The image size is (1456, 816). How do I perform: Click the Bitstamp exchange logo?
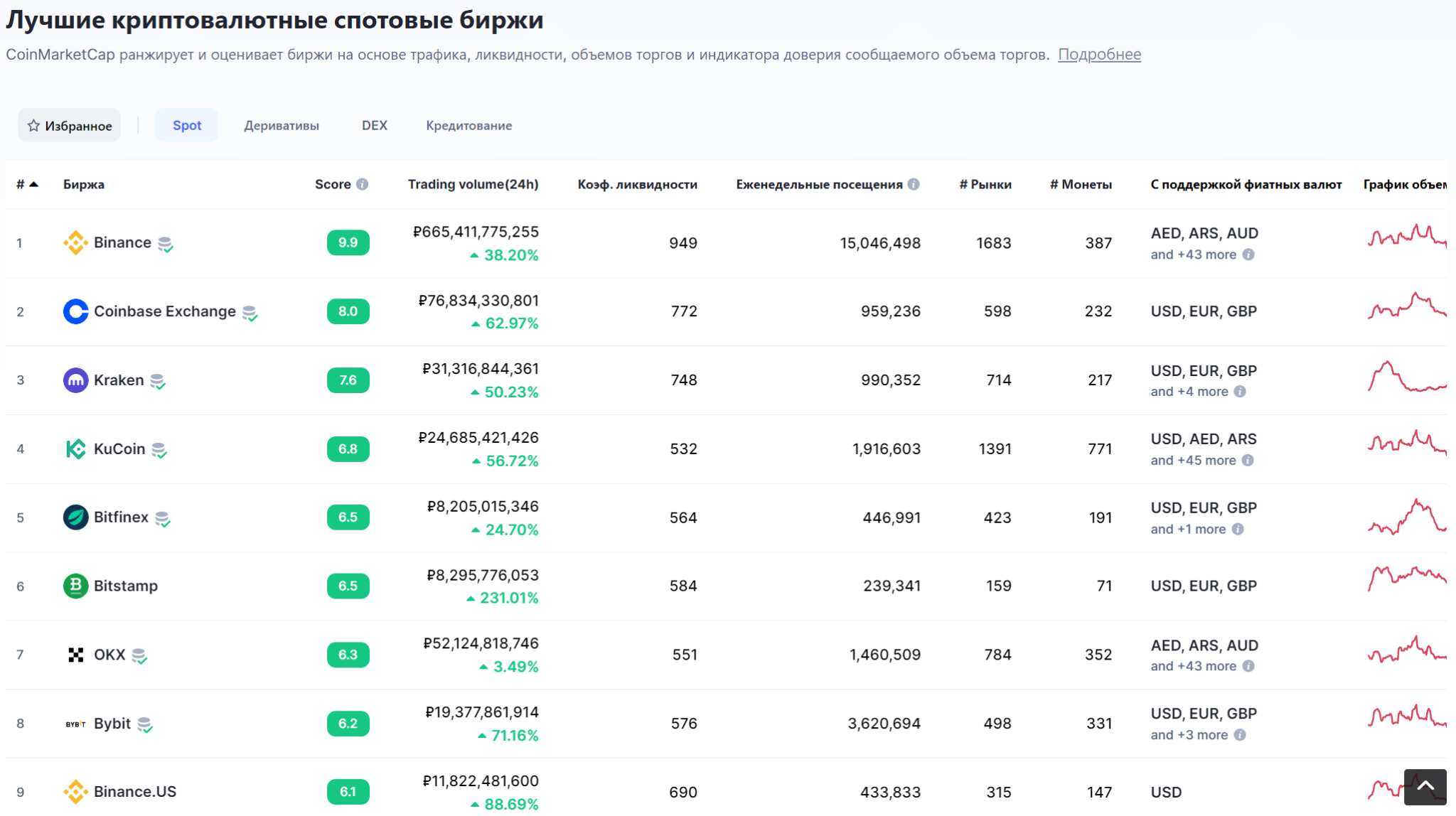(x=76, y=586)
